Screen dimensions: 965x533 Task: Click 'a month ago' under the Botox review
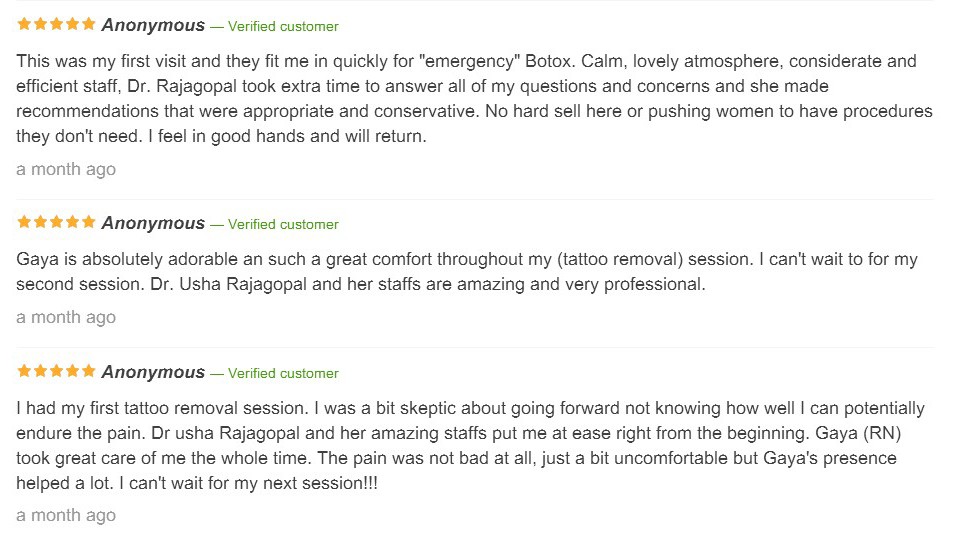click(x=66, y=169)
